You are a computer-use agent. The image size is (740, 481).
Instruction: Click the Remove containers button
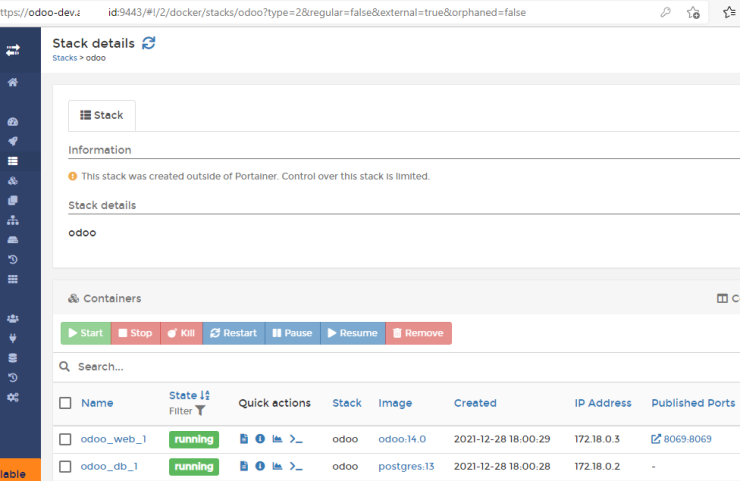pos(419,333)
